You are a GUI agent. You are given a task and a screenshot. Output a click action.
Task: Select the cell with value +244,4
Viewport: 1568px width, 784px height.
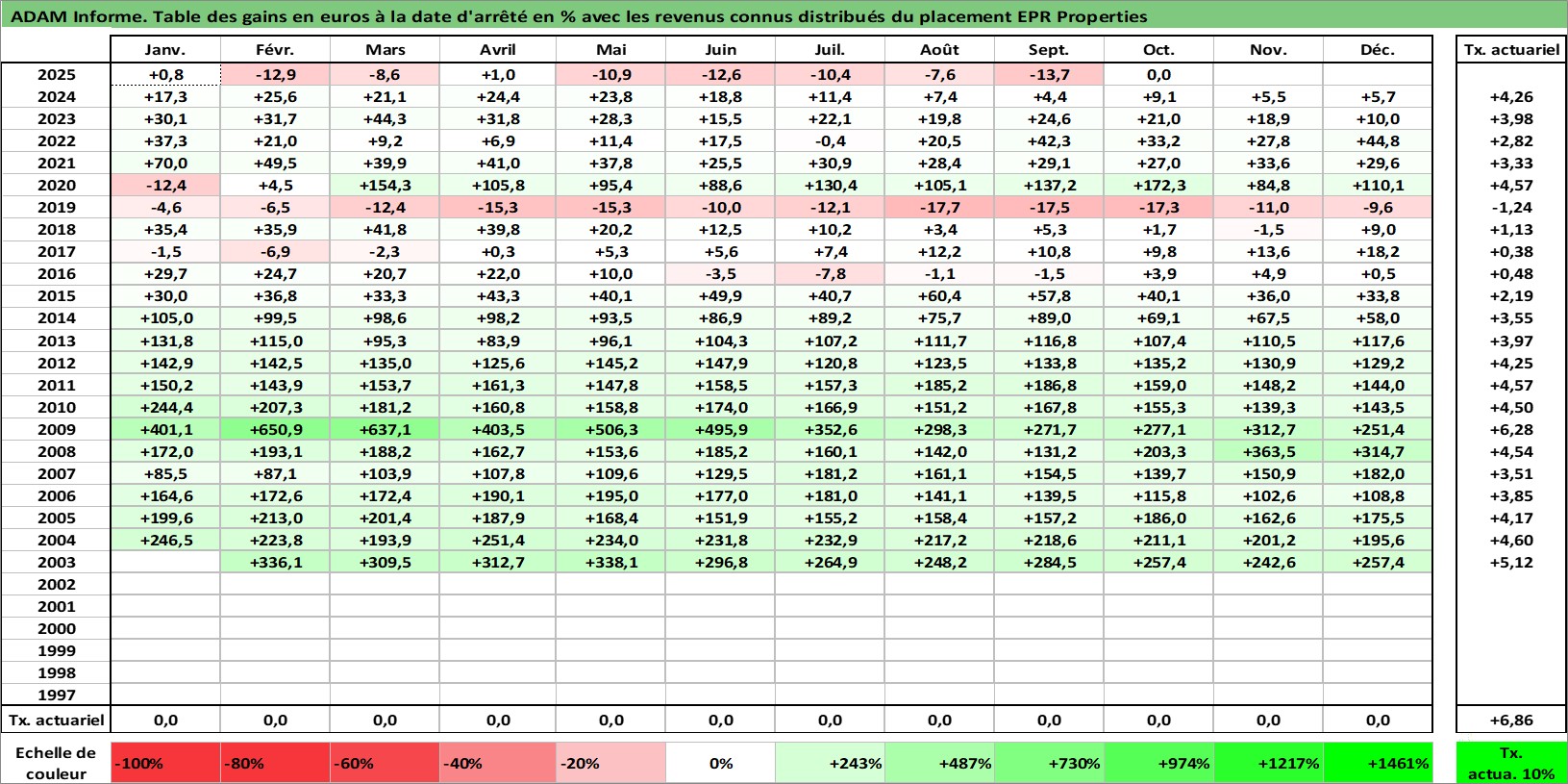(x=165, y=408)
